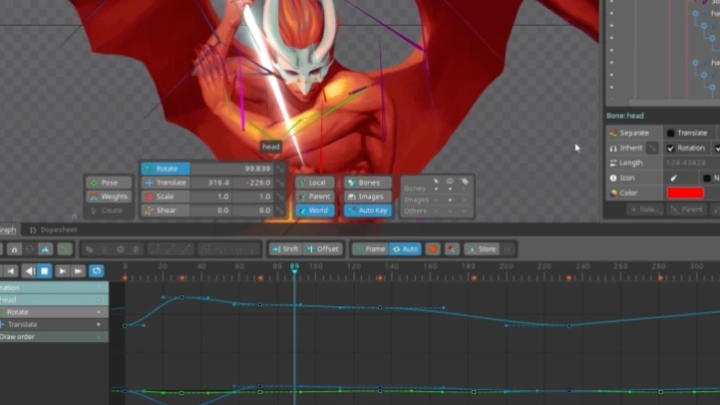Select the Pose tool

tap(109, 183)
